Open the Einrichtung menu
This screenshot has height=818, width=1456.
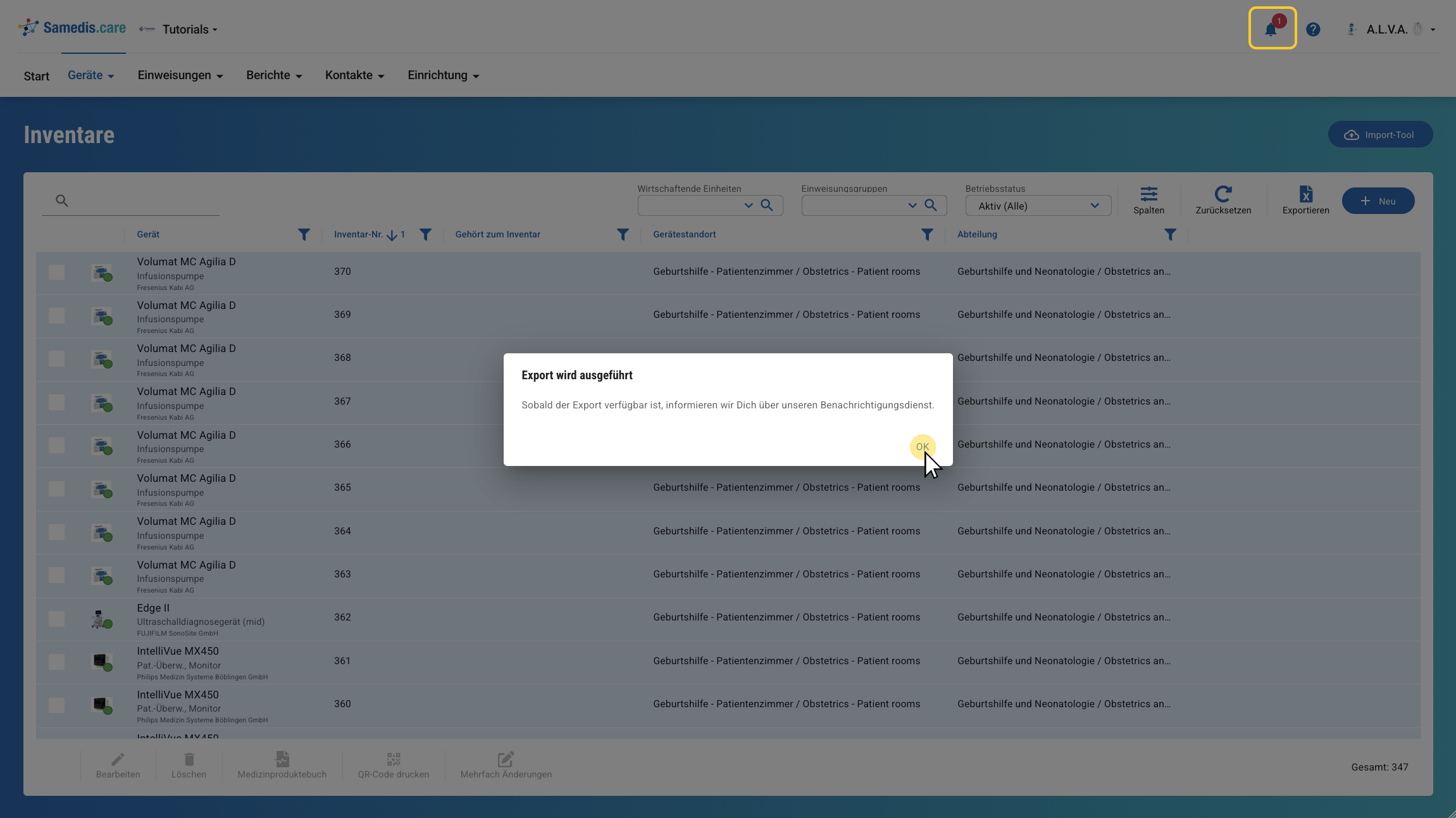444,75
